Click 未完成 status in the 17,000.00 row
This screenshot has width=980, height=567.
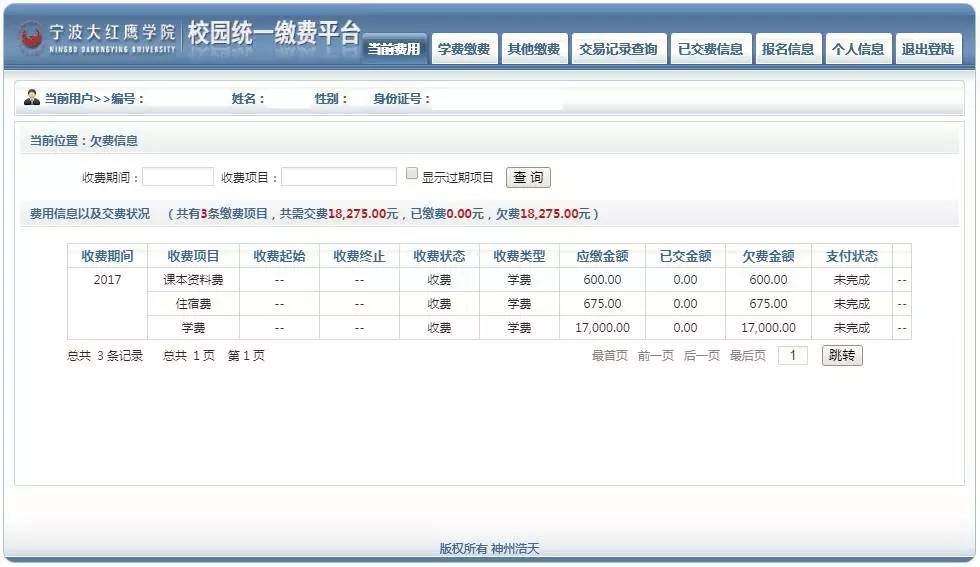pyautogui.click(x=852, y=328)
